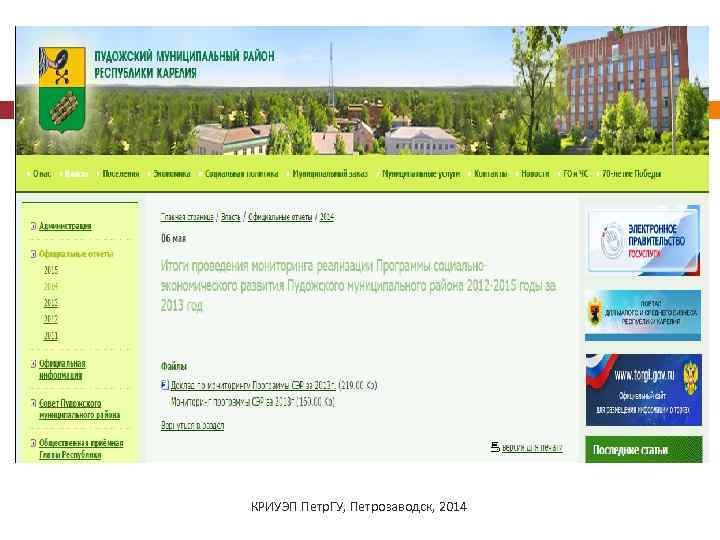Go to Главная страница breadcrumb

pos(187,217)
